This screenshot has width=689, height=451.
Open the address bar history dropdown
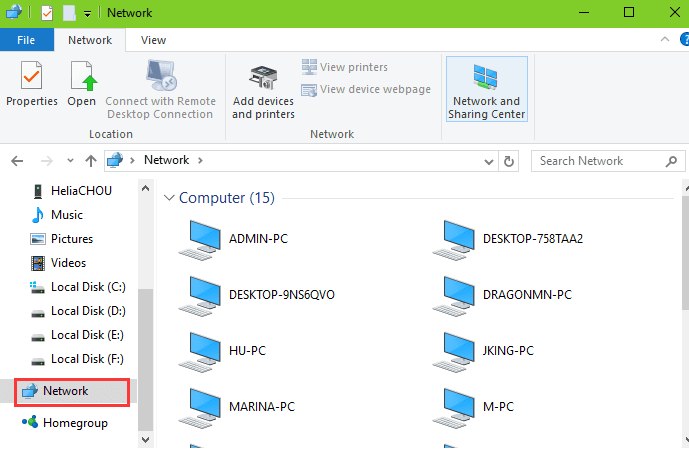[x=488, y=161]
